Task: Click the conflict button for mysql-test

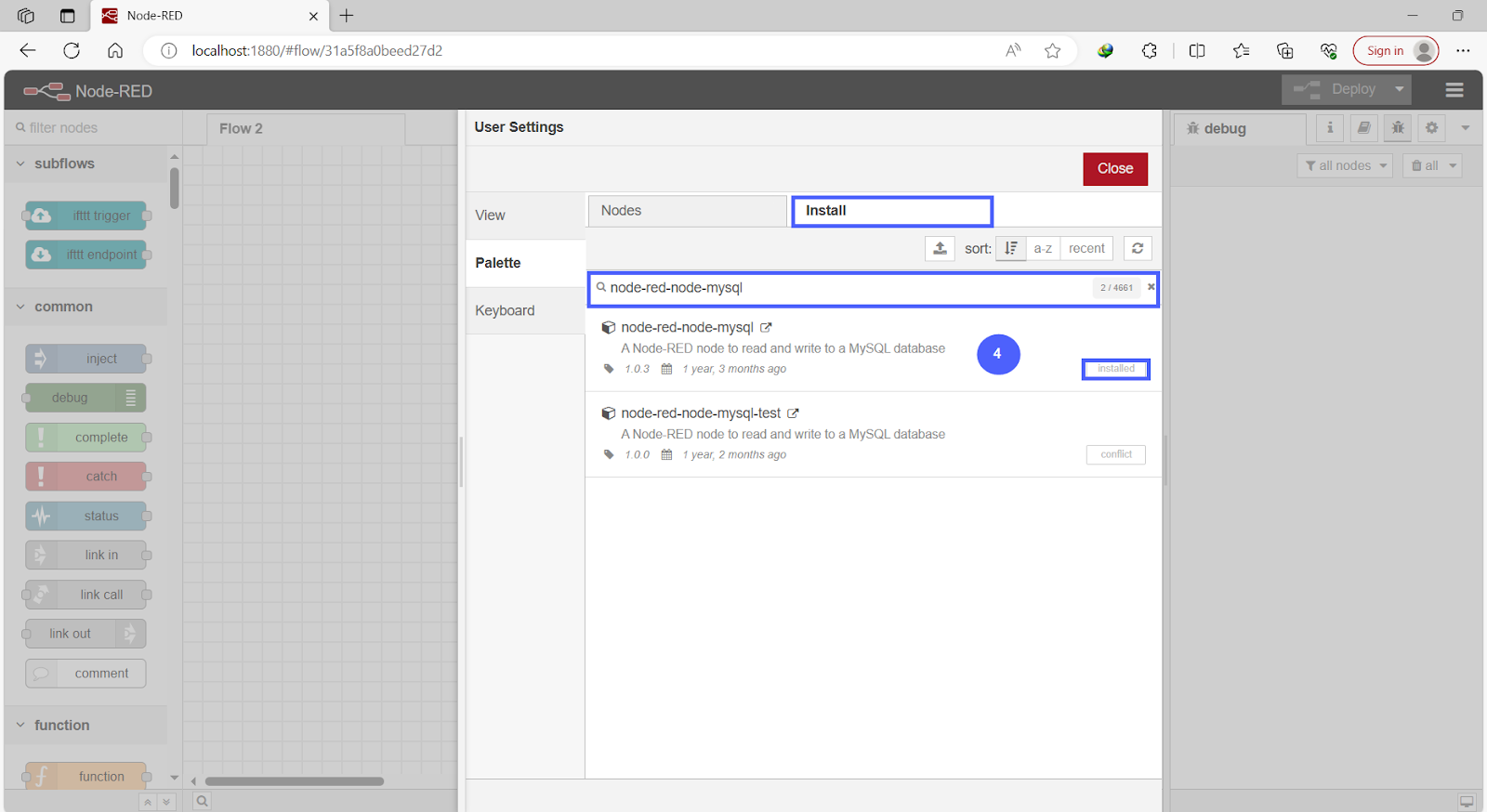Action: tap(1115, 454)
